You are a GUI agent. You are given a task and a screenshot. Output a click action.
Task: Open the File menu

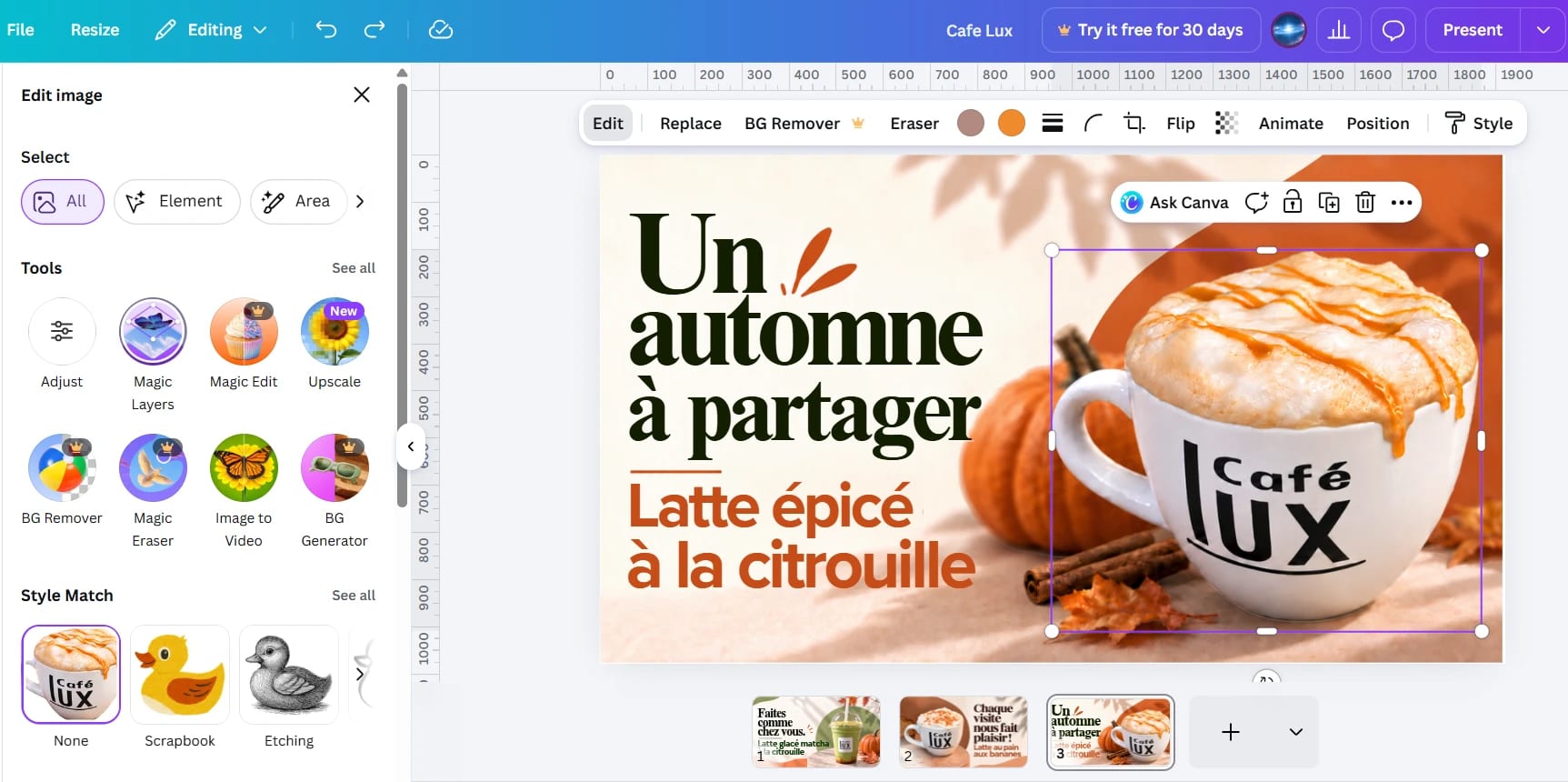[20, 30]
